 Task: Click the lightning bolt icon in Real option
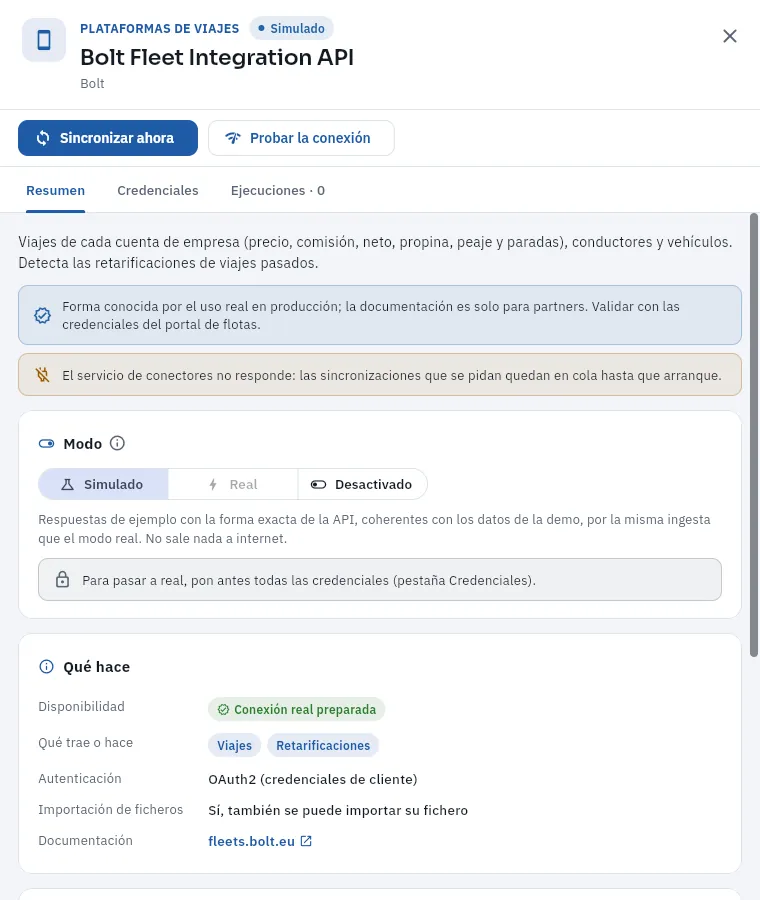[213, 484]
